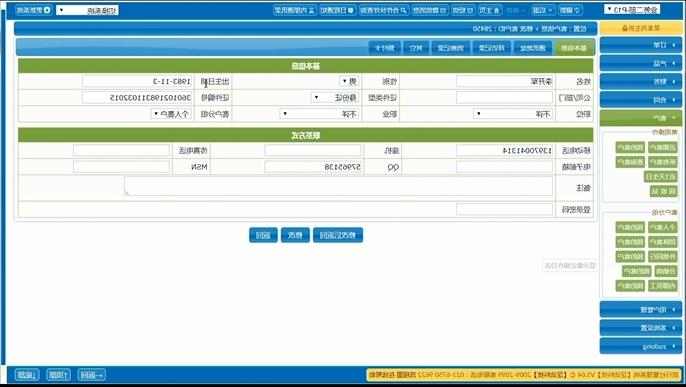The image size is (686, 387).
Task: Open the 性别 gender dropdown showing 男
Action: 349,81
